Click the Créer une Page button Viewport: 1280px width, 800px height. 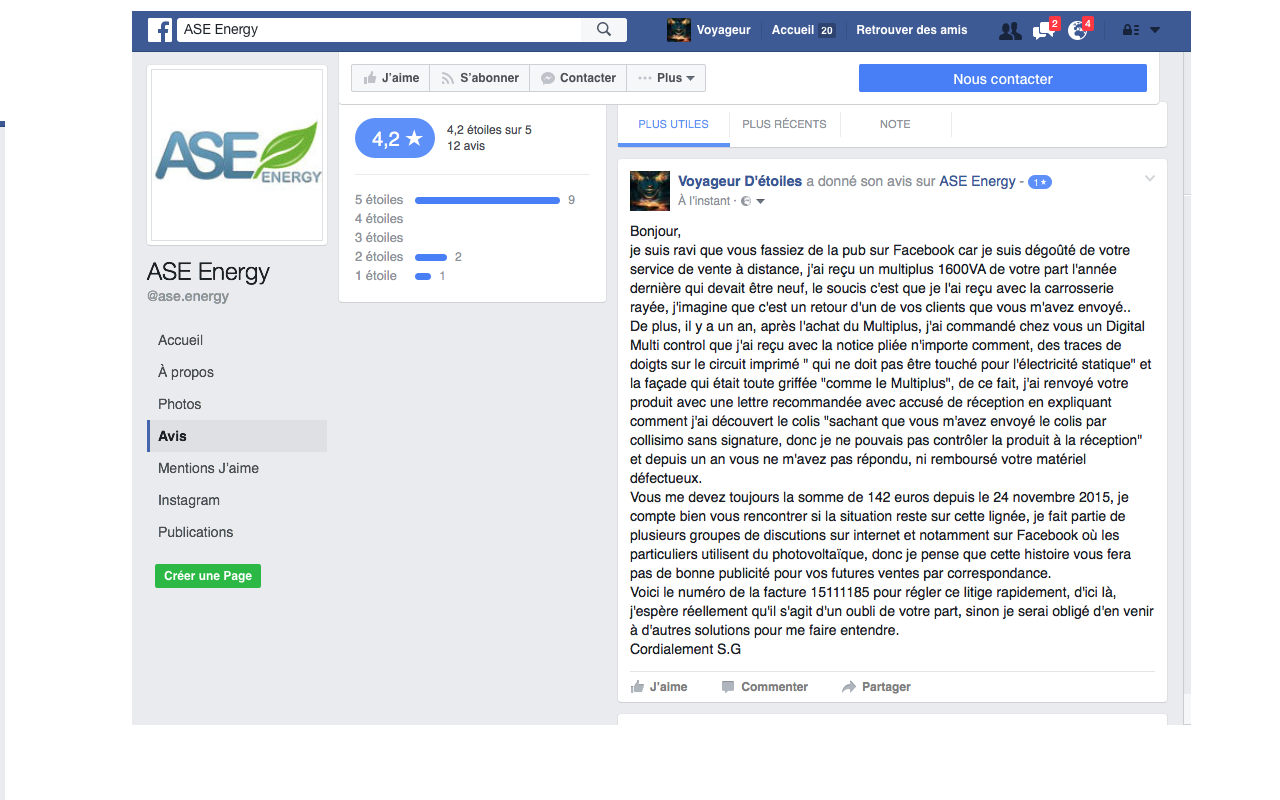click(208, 576)
